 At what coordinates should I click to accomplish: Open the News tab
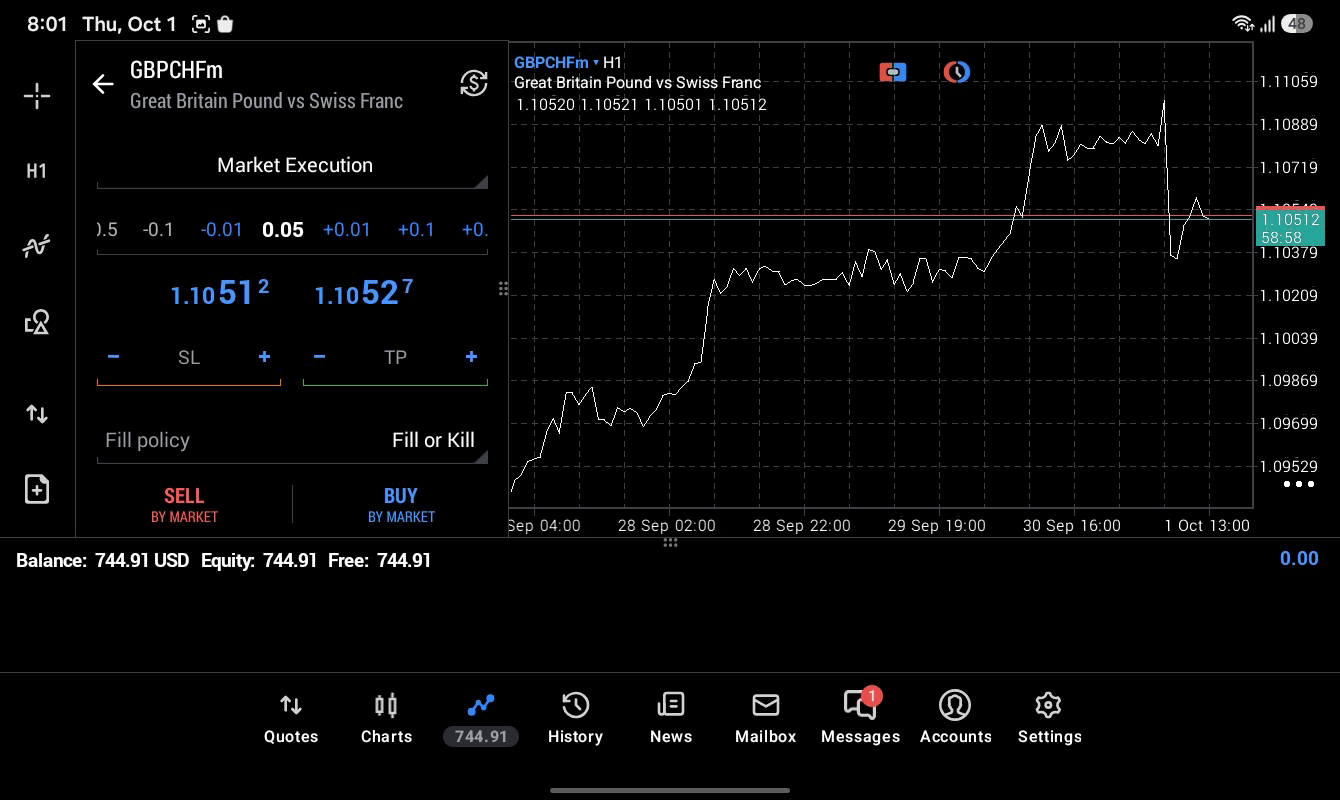(671, 720)
